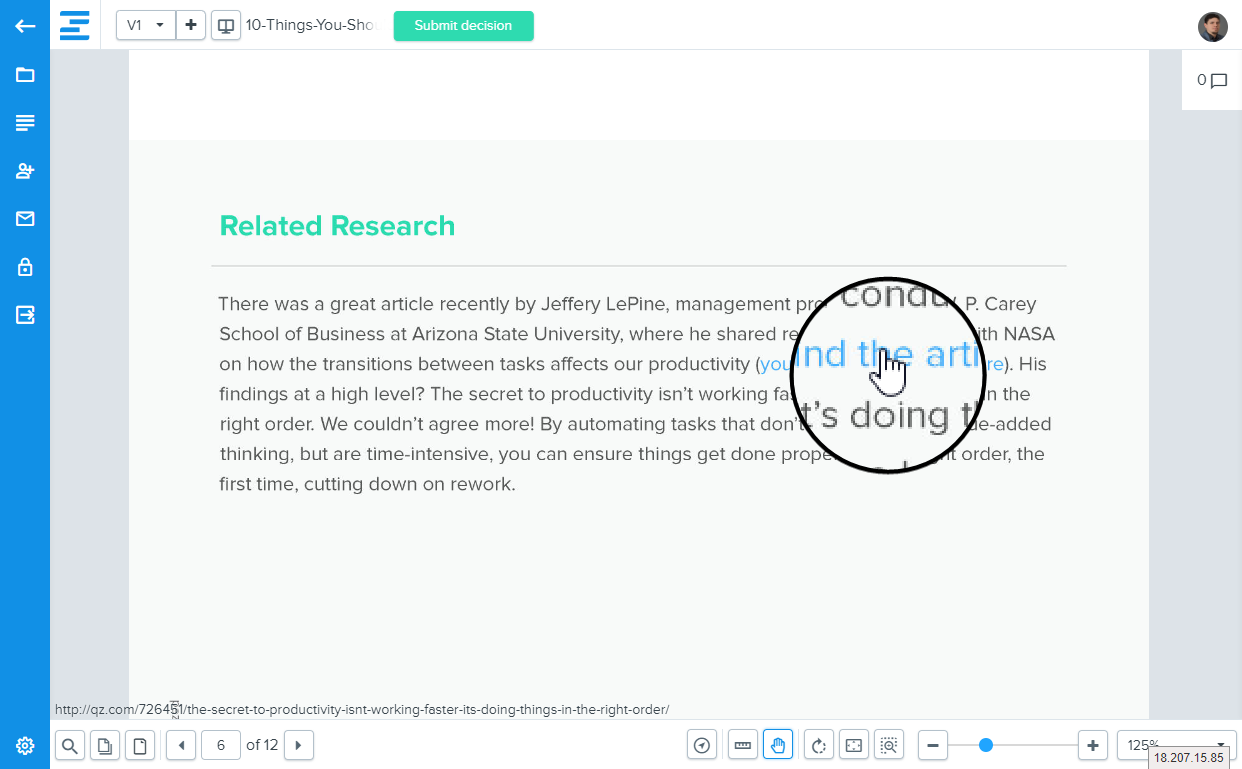Image resolution: width=1242 pixels, height=769 pixels.
Task: Open the add user sidebar icon
Action: pos(25,171)
